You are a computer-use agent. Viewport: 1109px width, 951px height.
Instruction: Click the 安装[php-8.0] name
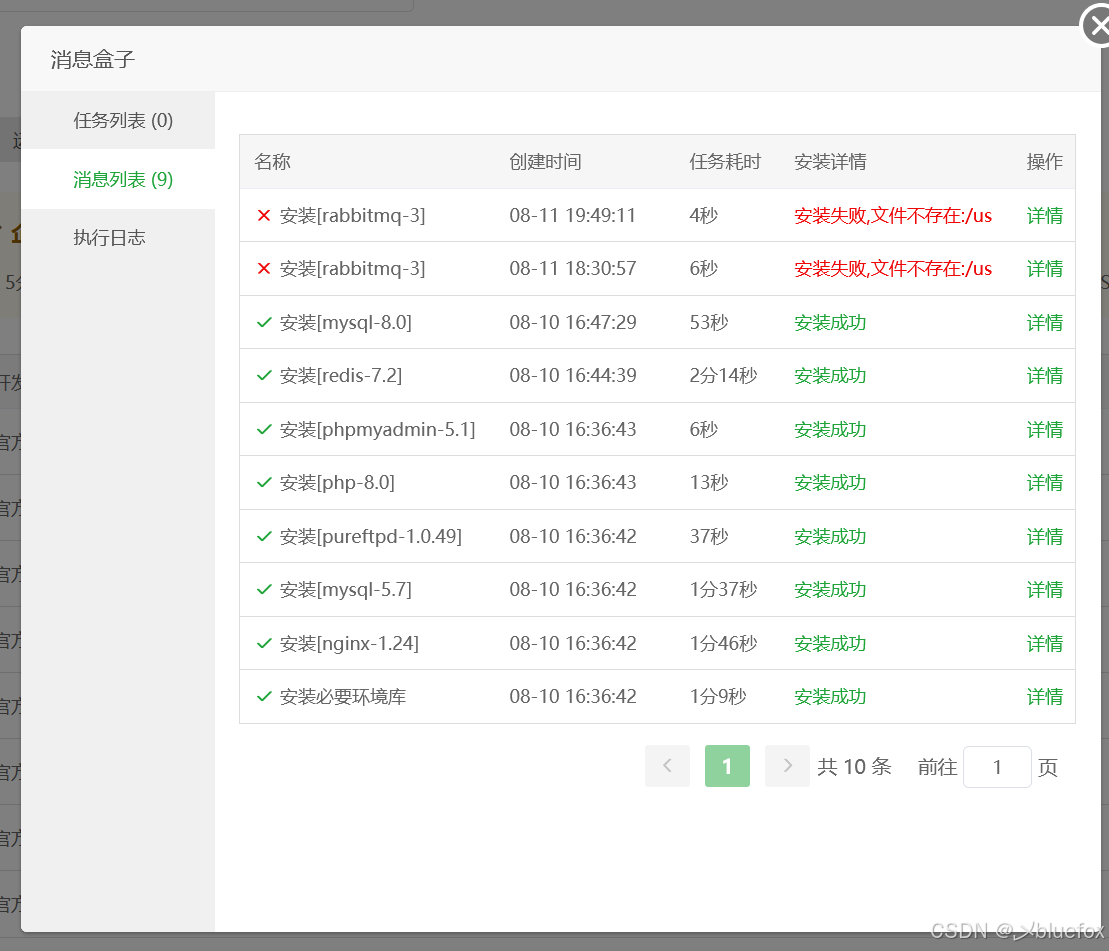(x=337, y=482)
